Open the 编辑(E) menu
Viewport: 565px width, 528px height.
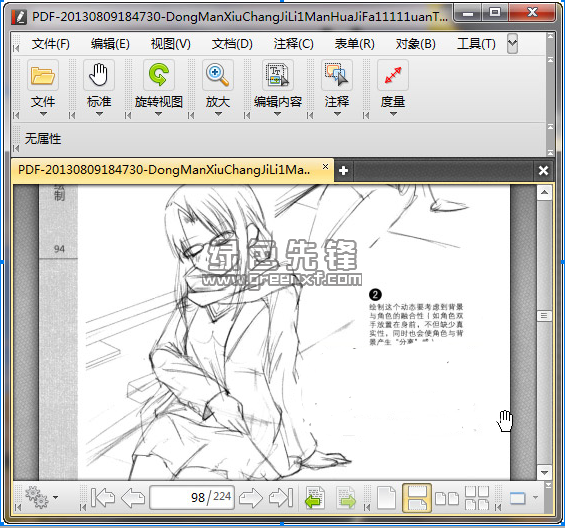pos(110,44)
